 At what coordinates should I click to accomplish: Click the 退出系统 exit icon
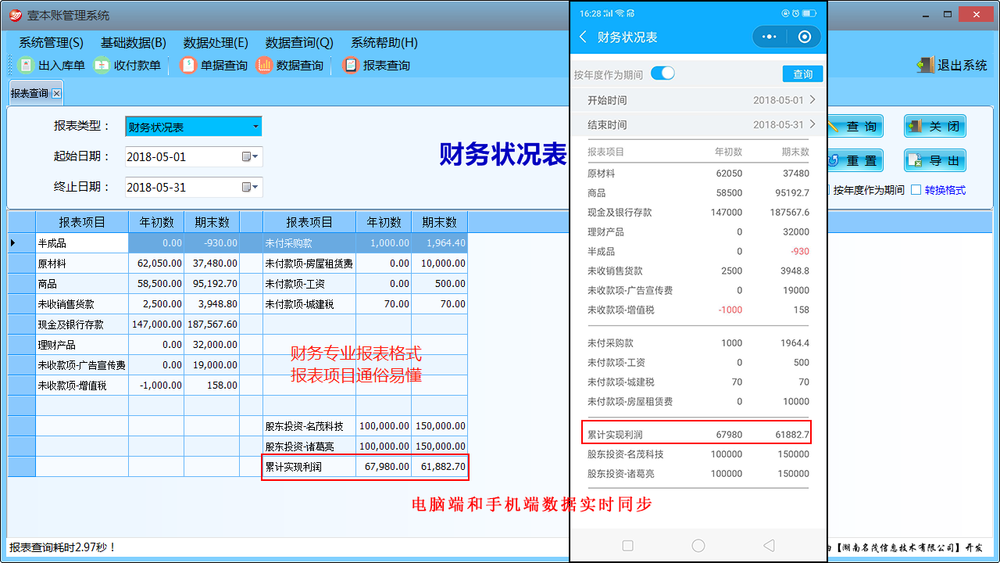click(925, 65)
